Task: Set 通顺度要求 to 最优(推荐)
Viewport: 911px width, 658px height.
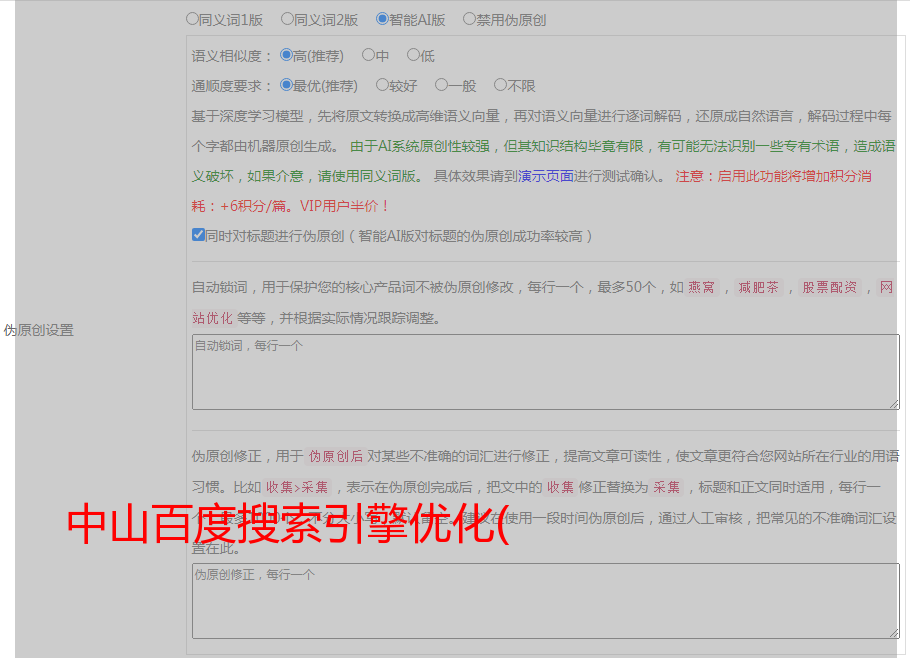Action: (x=286, y=85)
